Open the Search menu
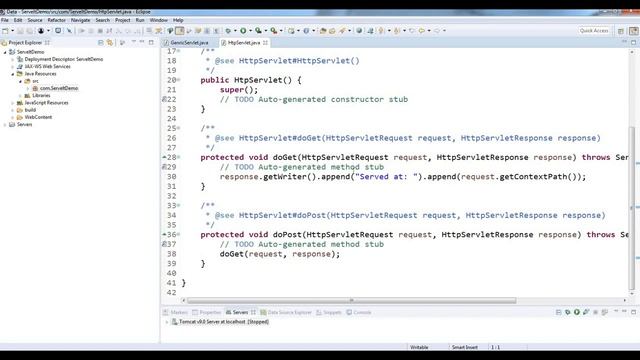The width and height of the screenshot is (640, 360). [102, 20]
